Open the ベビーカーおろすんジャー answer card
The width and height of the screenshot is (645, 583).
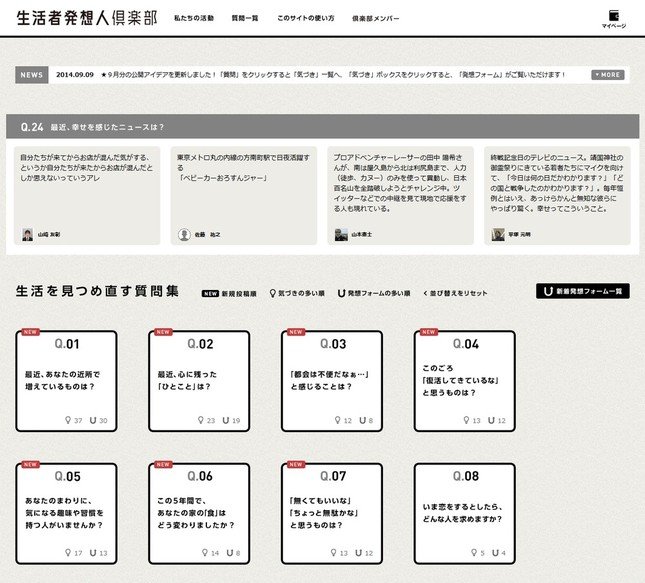244,195
